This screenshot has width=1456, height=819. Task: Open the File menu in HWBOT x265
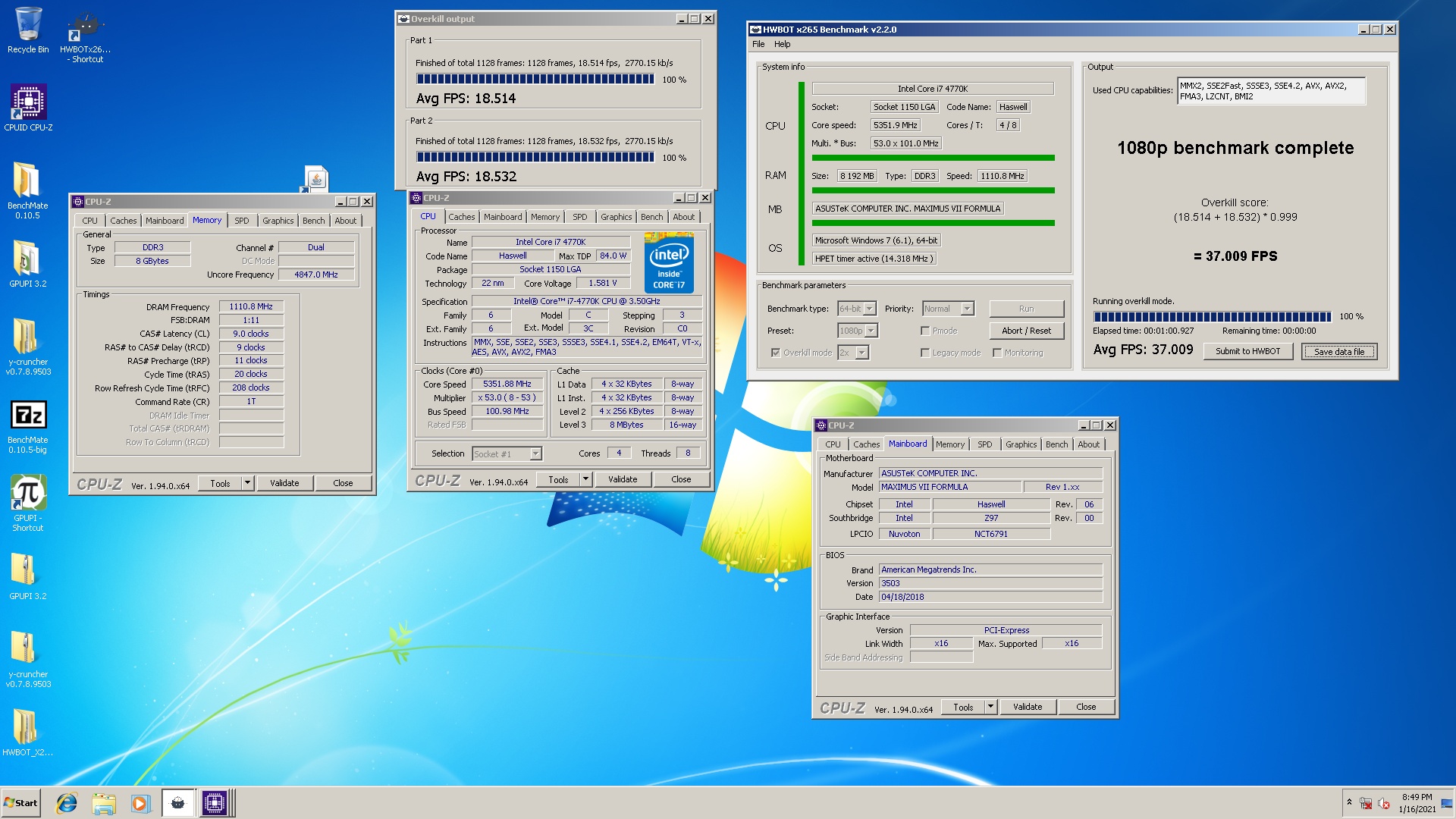coord(758,44)
